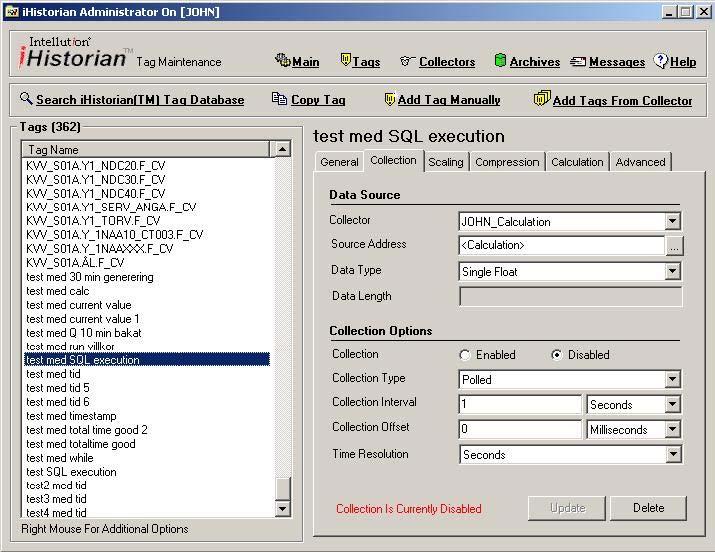Viewport: 715px width, 552px height.
Task: Minimize the iHistorian Administrator window
Action: (669, 12)
